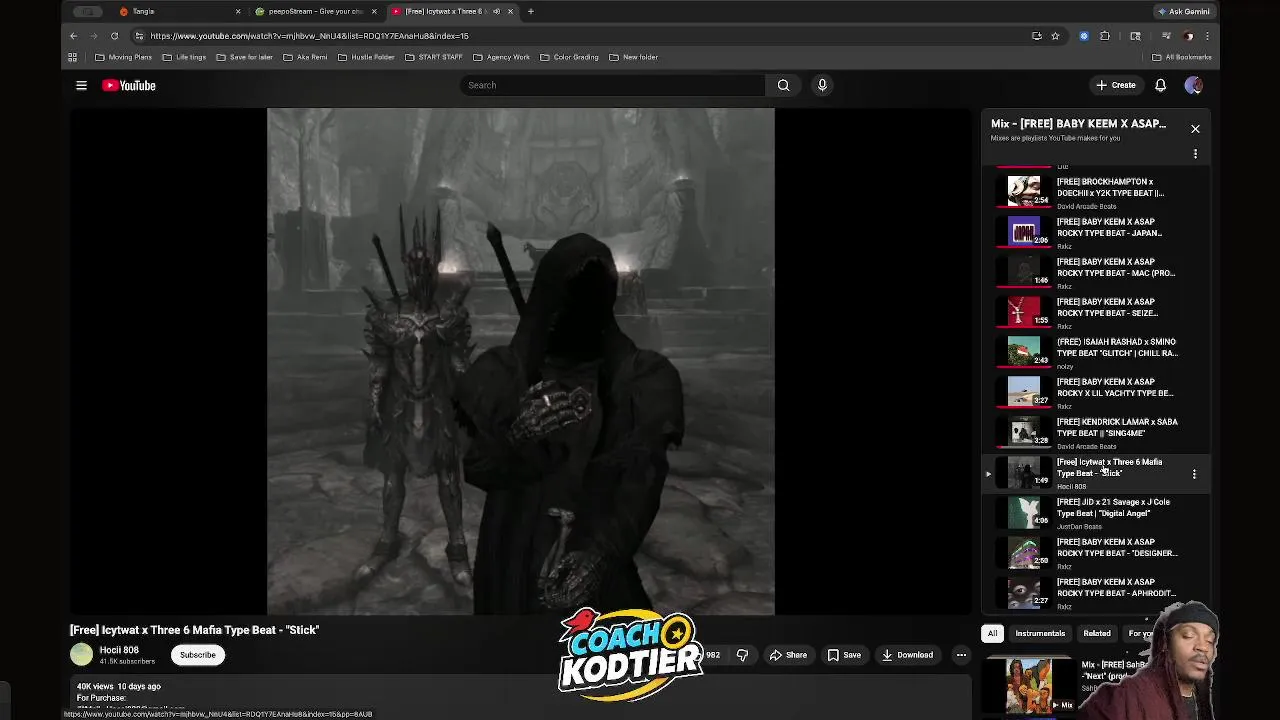The height and width of the screenshot is (720, 1280).
Task: Open Lille tings bookmark folder
Action: [x=184, y=57]
